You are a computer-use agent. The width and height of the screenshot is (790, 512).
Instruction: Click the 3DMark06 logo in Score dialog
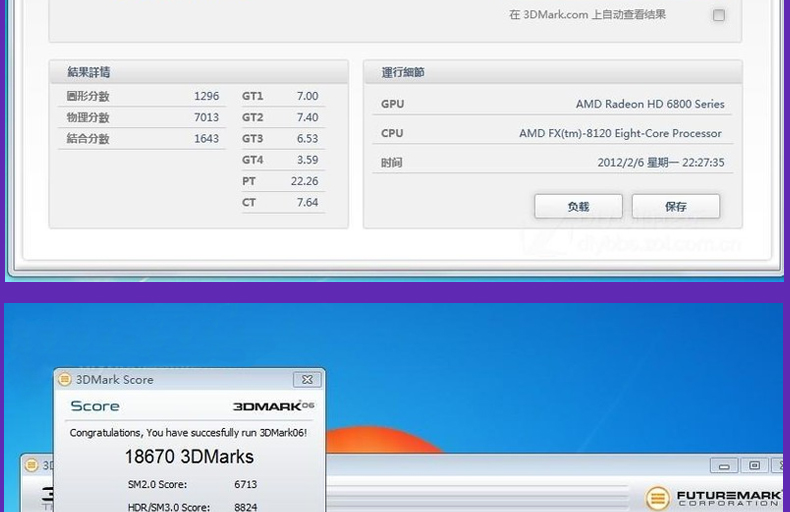click(x=273, y=406)
